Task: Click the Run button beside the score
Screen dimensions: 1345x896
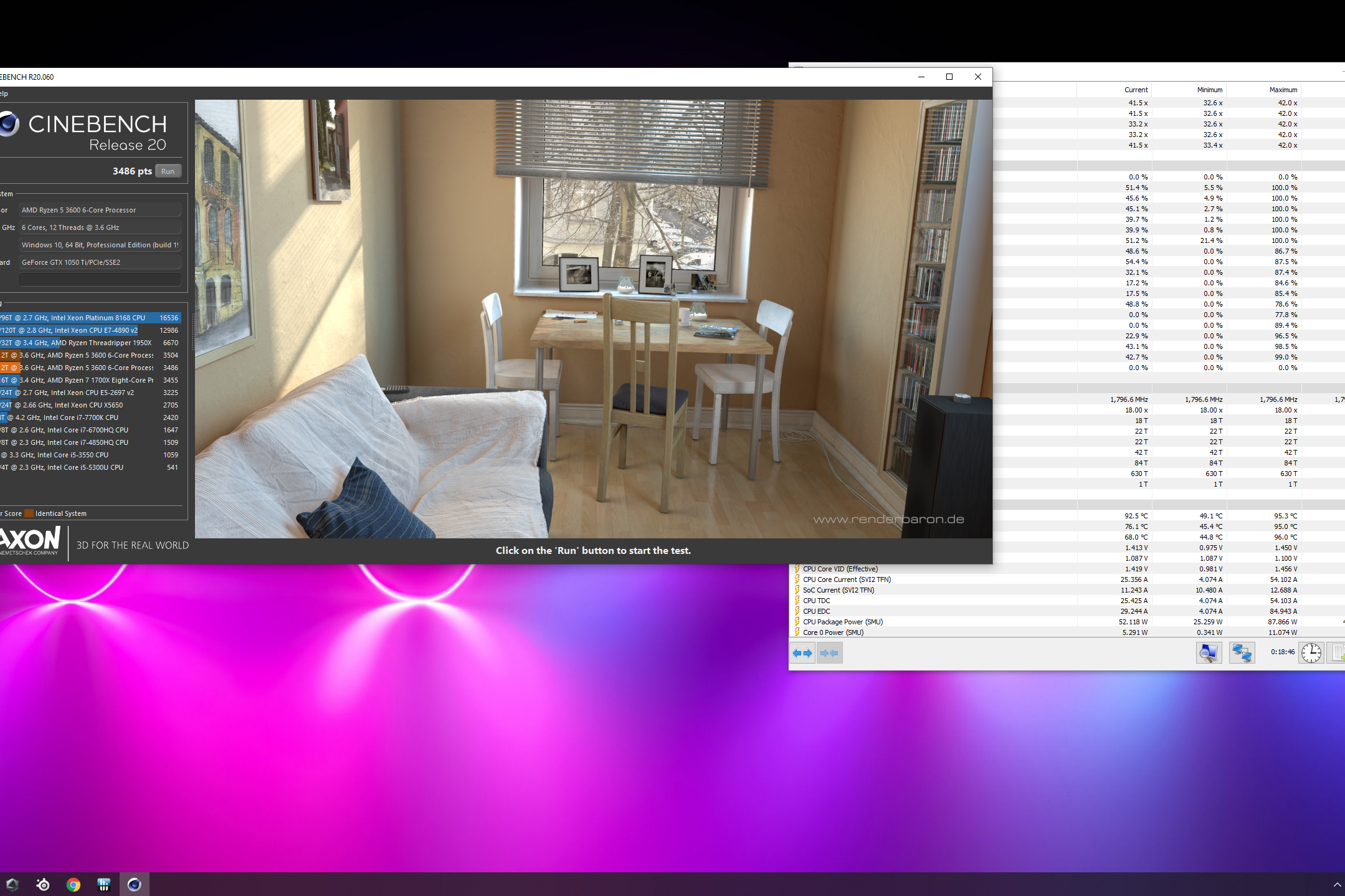Action: click(x=168, y=171)
